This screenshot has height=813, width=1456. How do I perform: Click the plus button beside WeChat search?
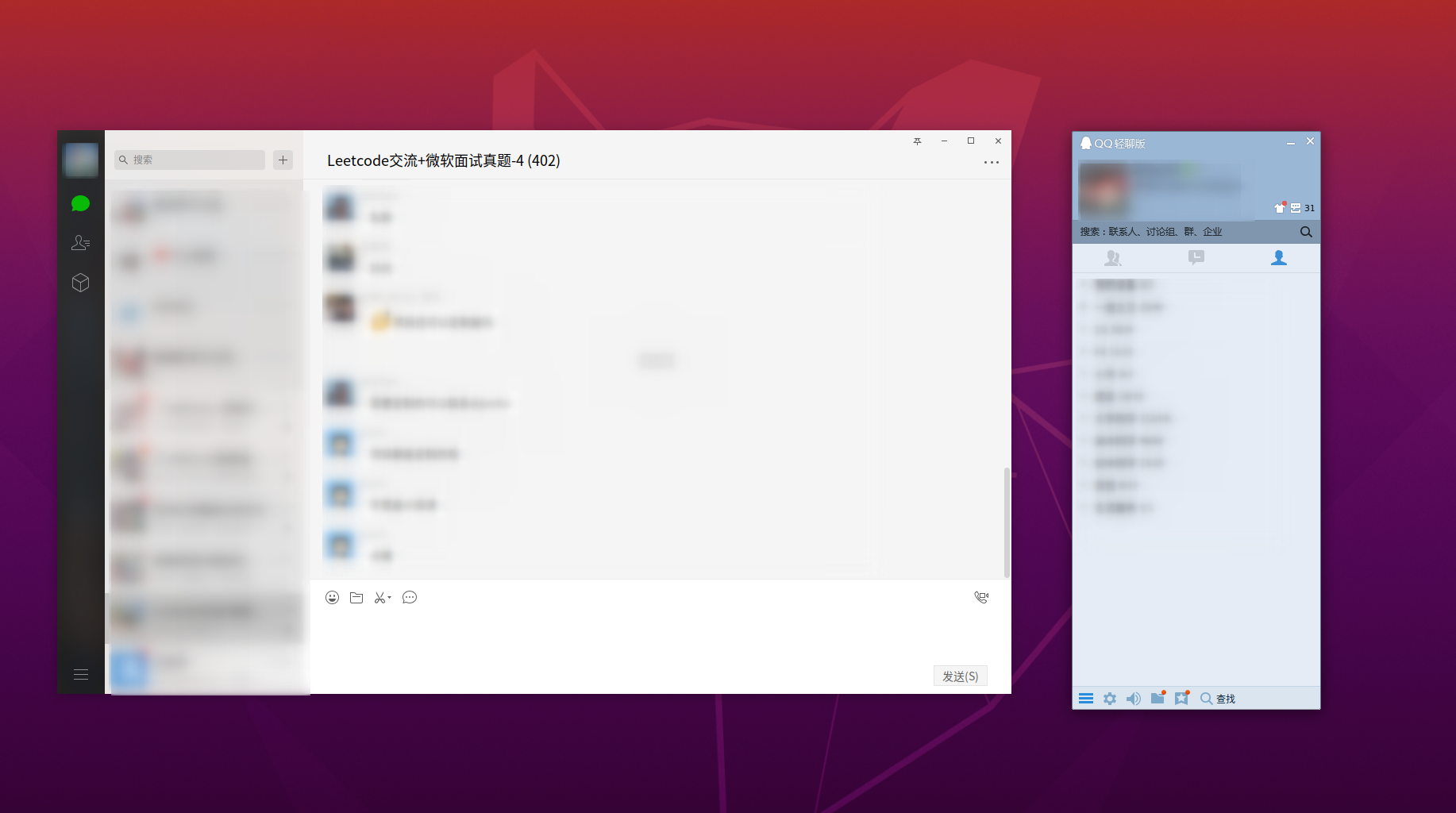coord(283,160)
